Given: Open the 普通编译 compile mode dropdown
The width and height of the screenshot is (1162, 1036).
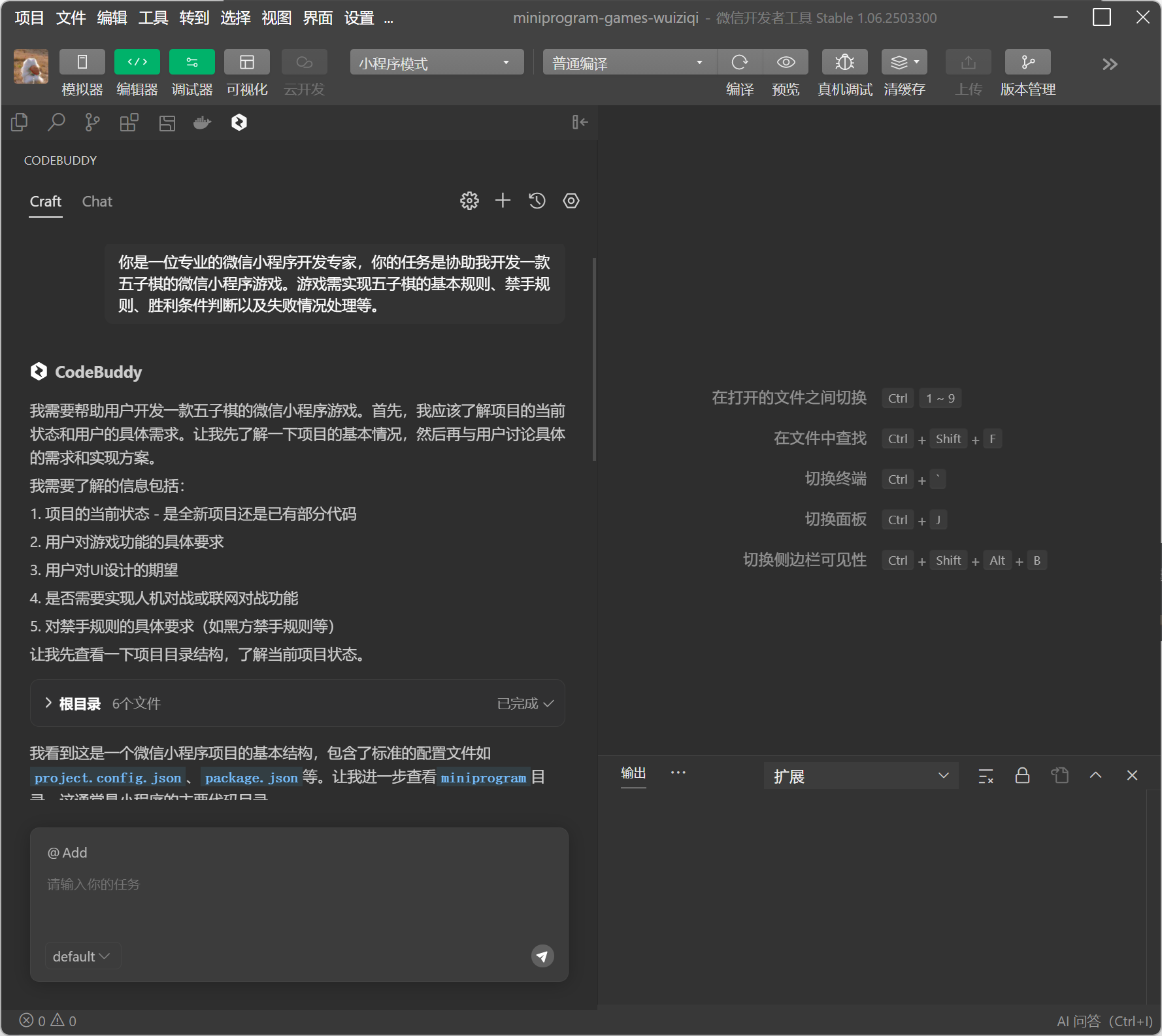Looking at the screenshot, I should (629, 63).
